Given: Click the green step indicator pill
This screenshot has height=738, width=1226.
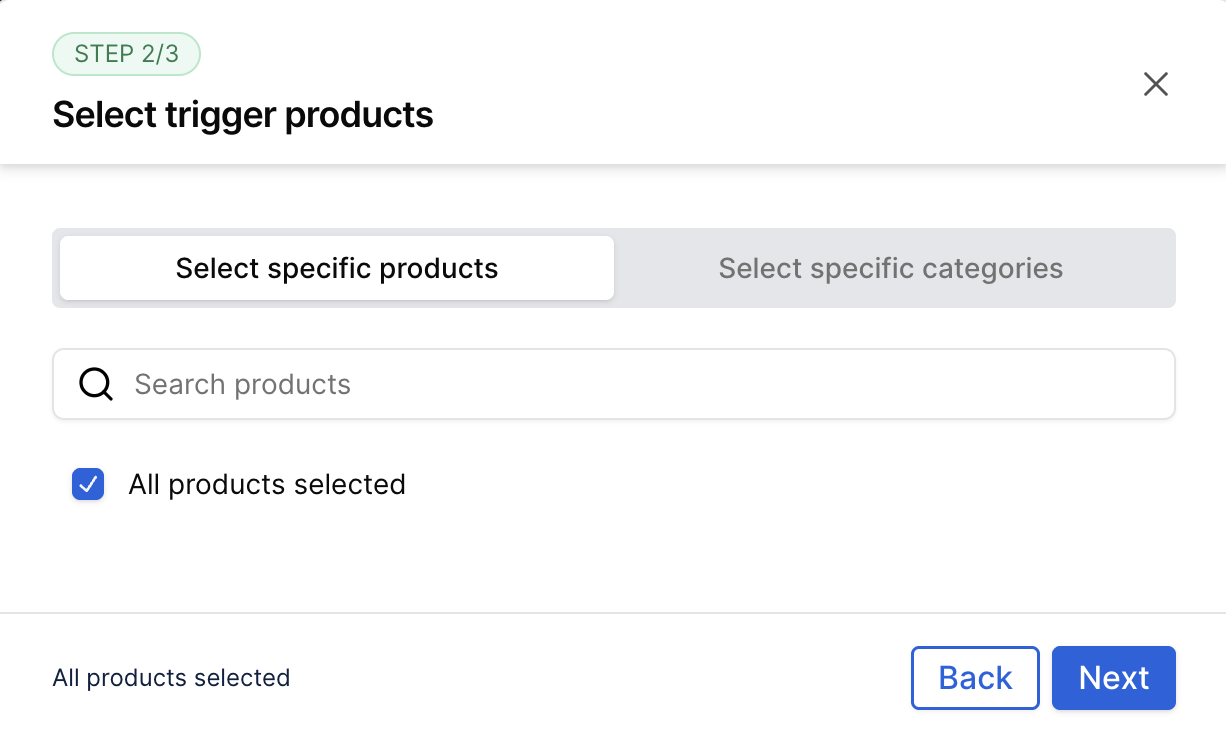Looking at the screenshot, I should point(126,54).
